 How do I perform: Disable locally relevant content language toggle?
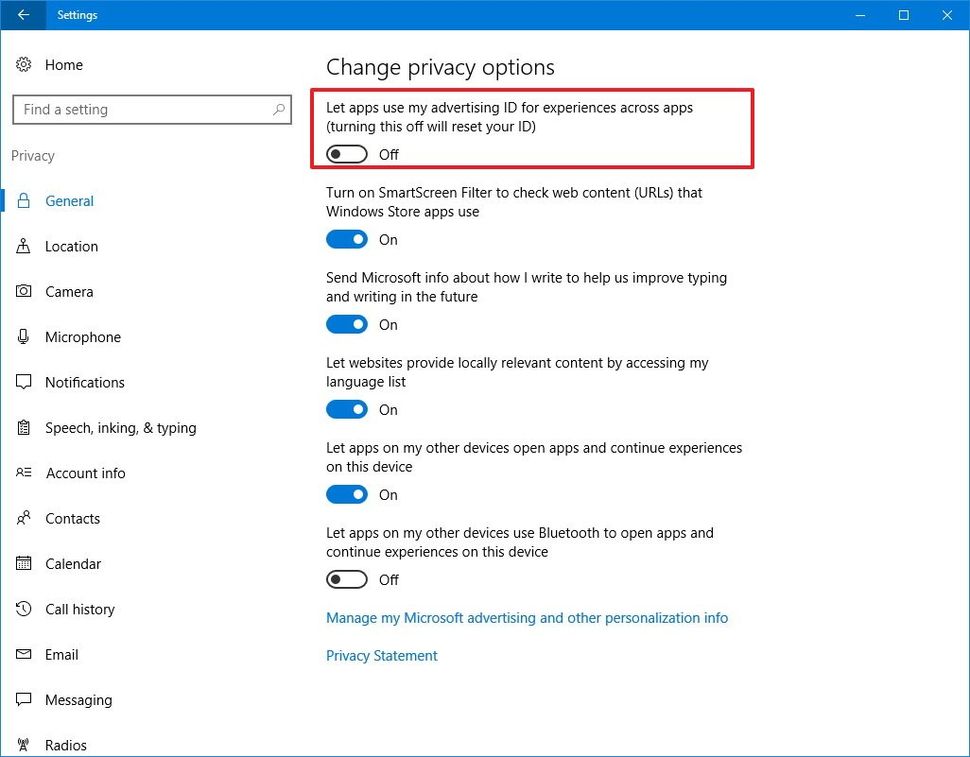point(346,409)
